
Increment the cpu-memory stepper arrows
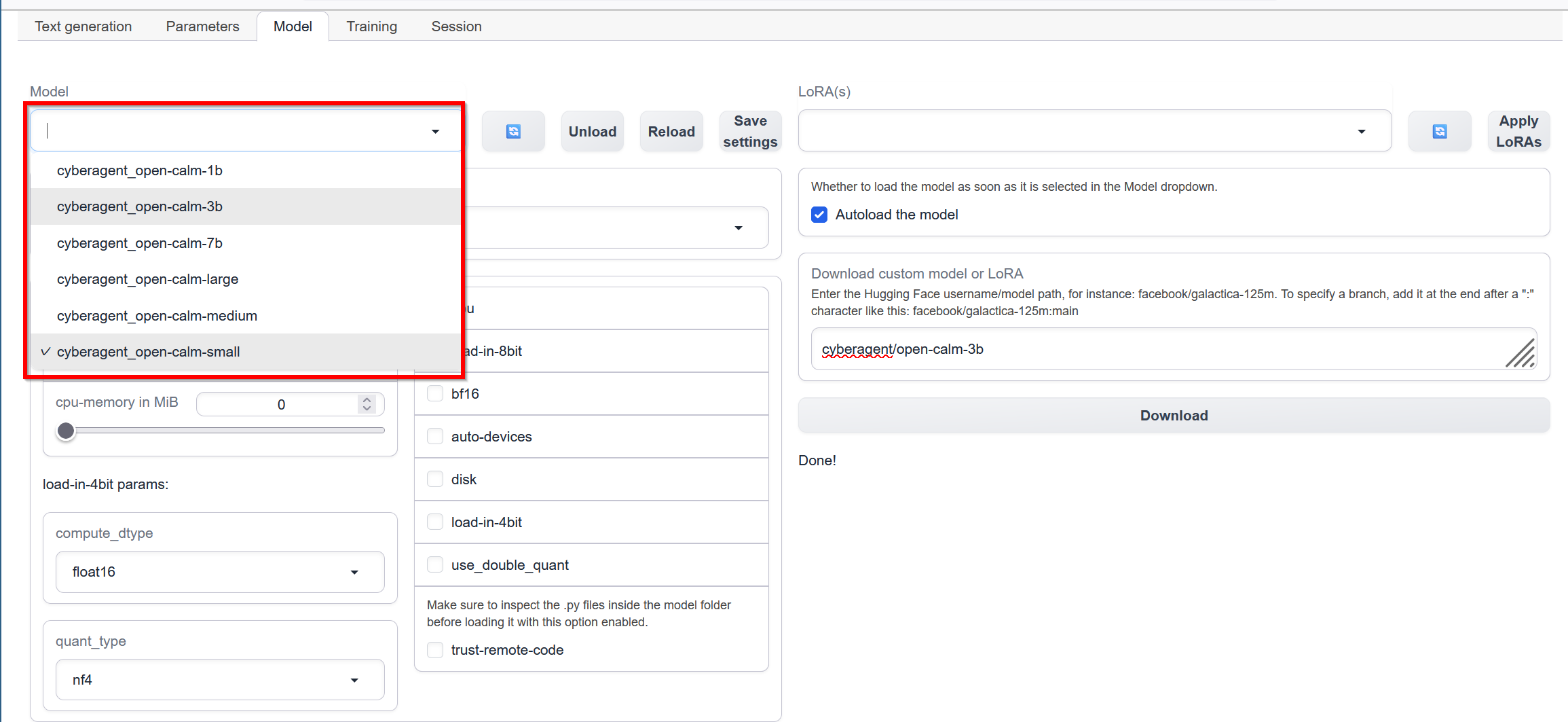pos(367,400)
